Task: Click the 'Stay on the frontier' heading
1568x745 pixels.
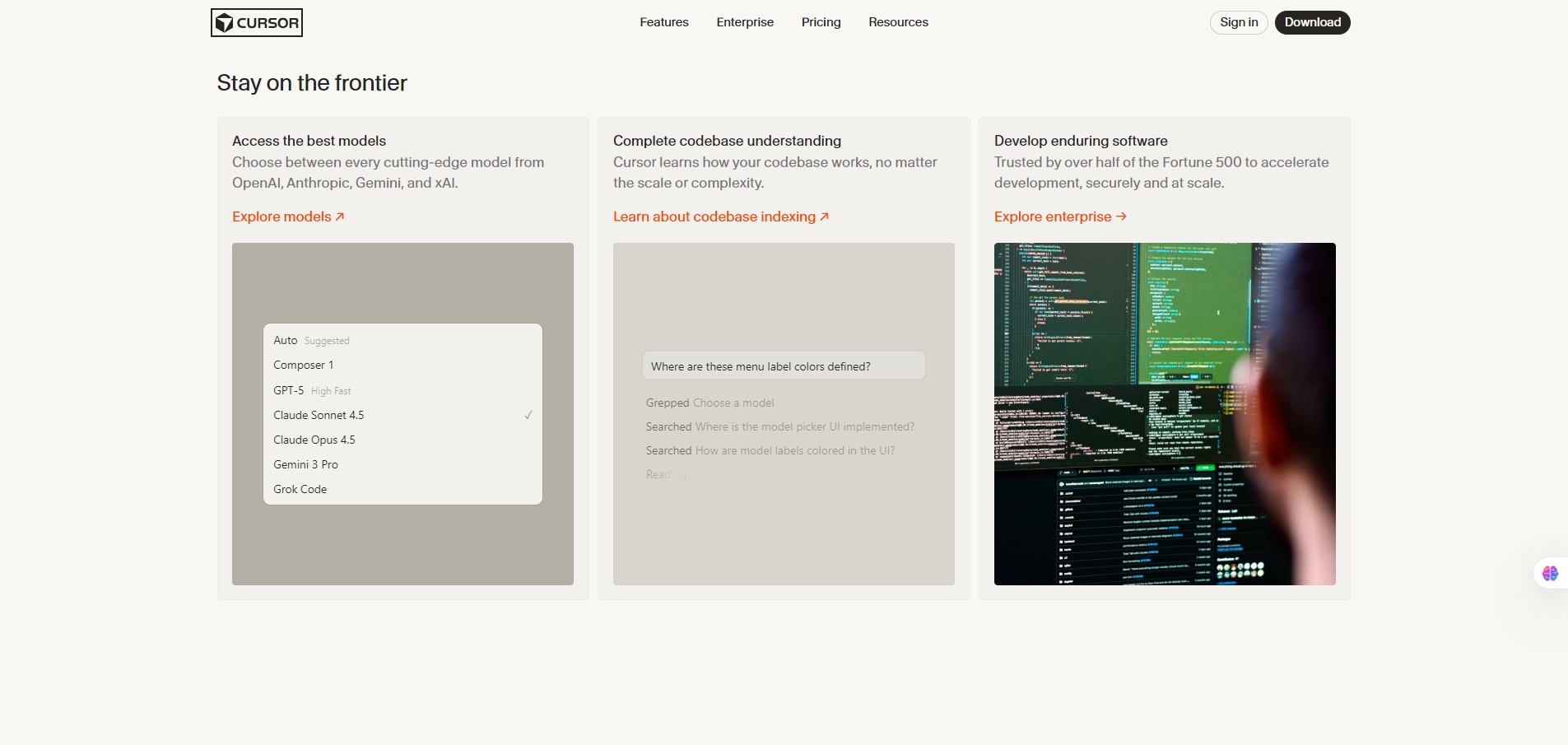Action: (312, 83)
